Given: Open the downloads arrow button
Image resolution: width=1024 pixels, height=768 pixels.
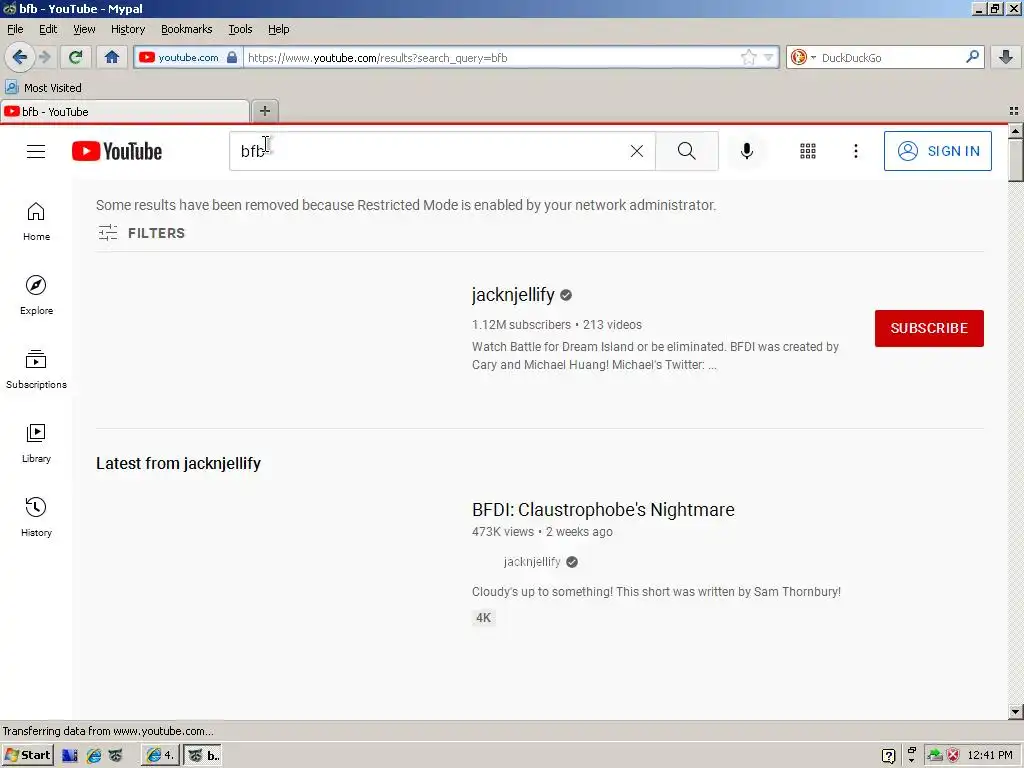Looking at the screenshot, I should pyautogui.click(x=1006, y=57).
